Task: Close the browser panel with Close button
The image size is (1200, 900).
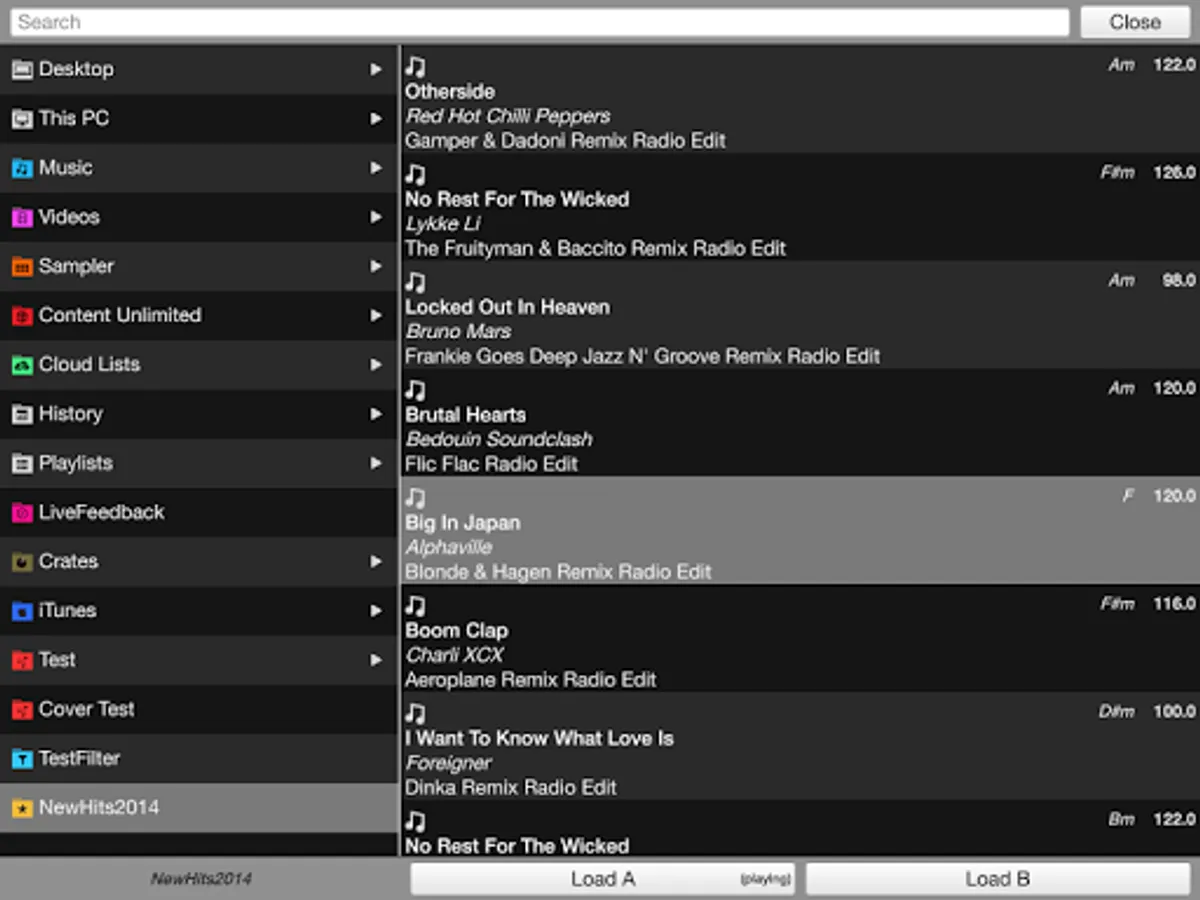Action: pos(1135,22)
